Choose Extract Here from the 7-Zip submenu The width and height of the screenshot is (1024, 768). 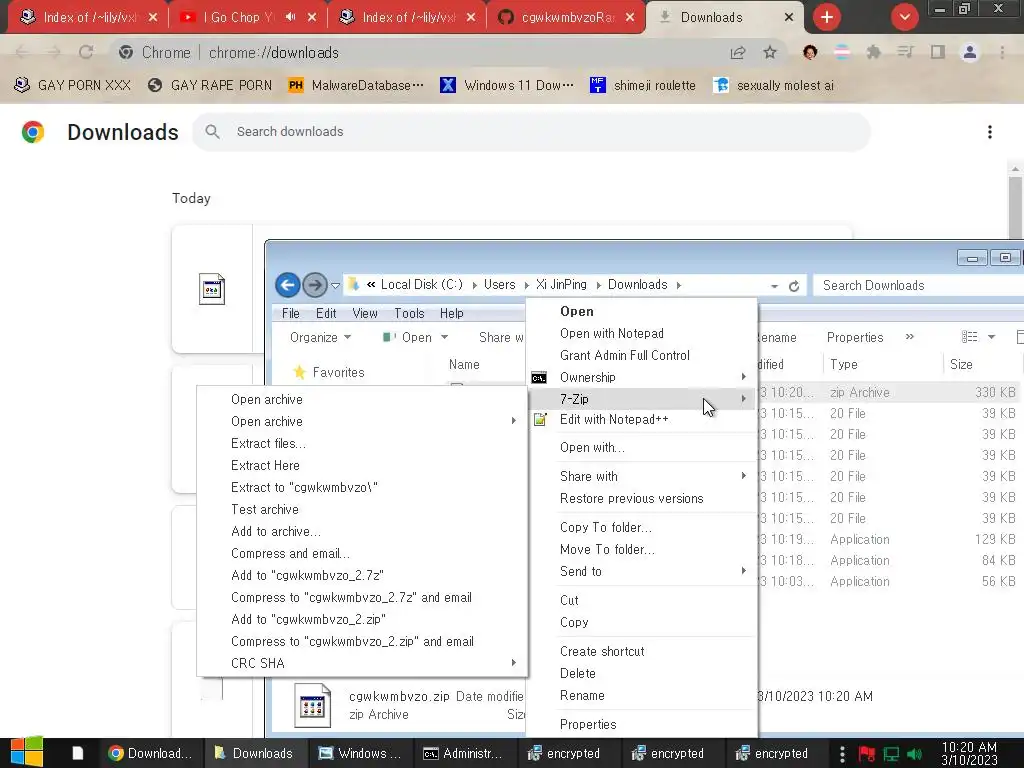coord(362,465)
